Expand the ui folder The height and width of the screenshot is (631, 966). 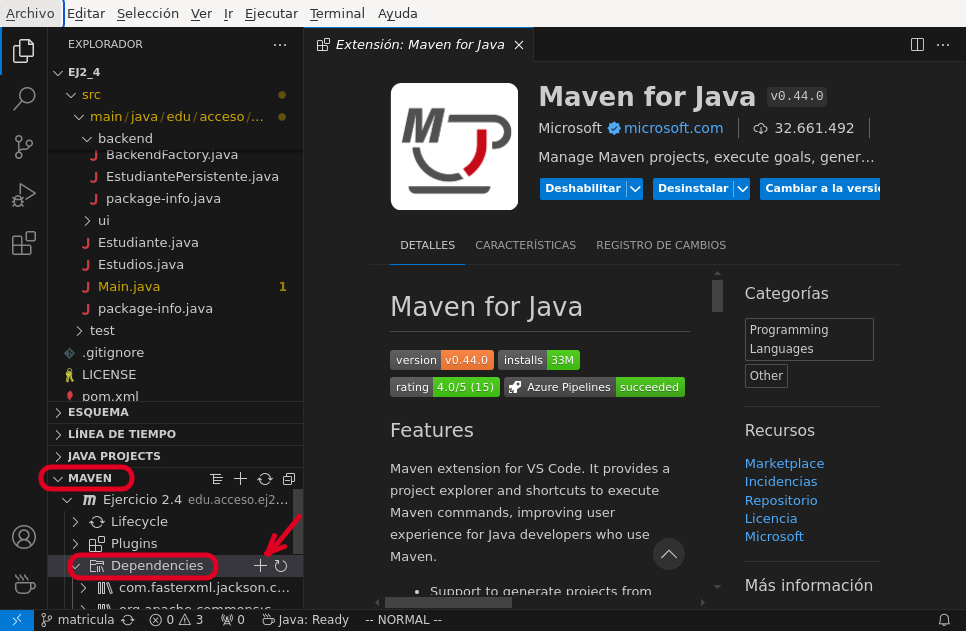click(87, 221)
